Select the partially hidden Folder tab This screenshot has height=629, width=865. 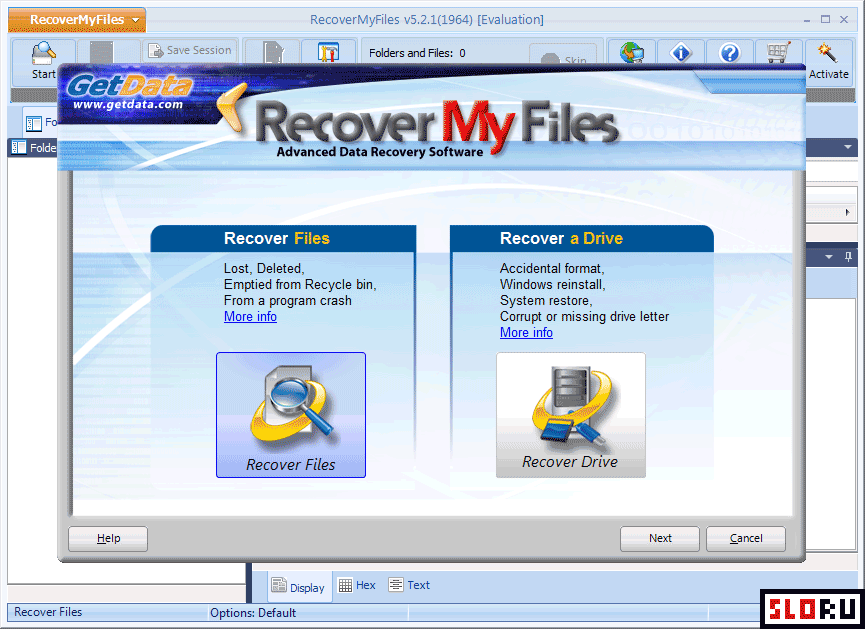tap(41, 122)
